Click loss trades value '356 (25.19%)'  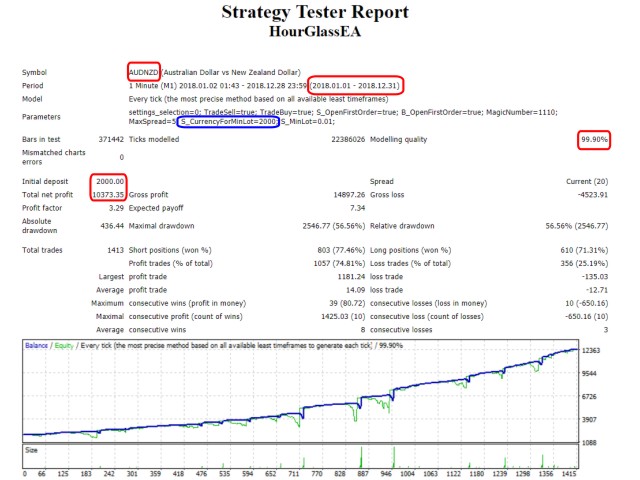pos(584,264)
